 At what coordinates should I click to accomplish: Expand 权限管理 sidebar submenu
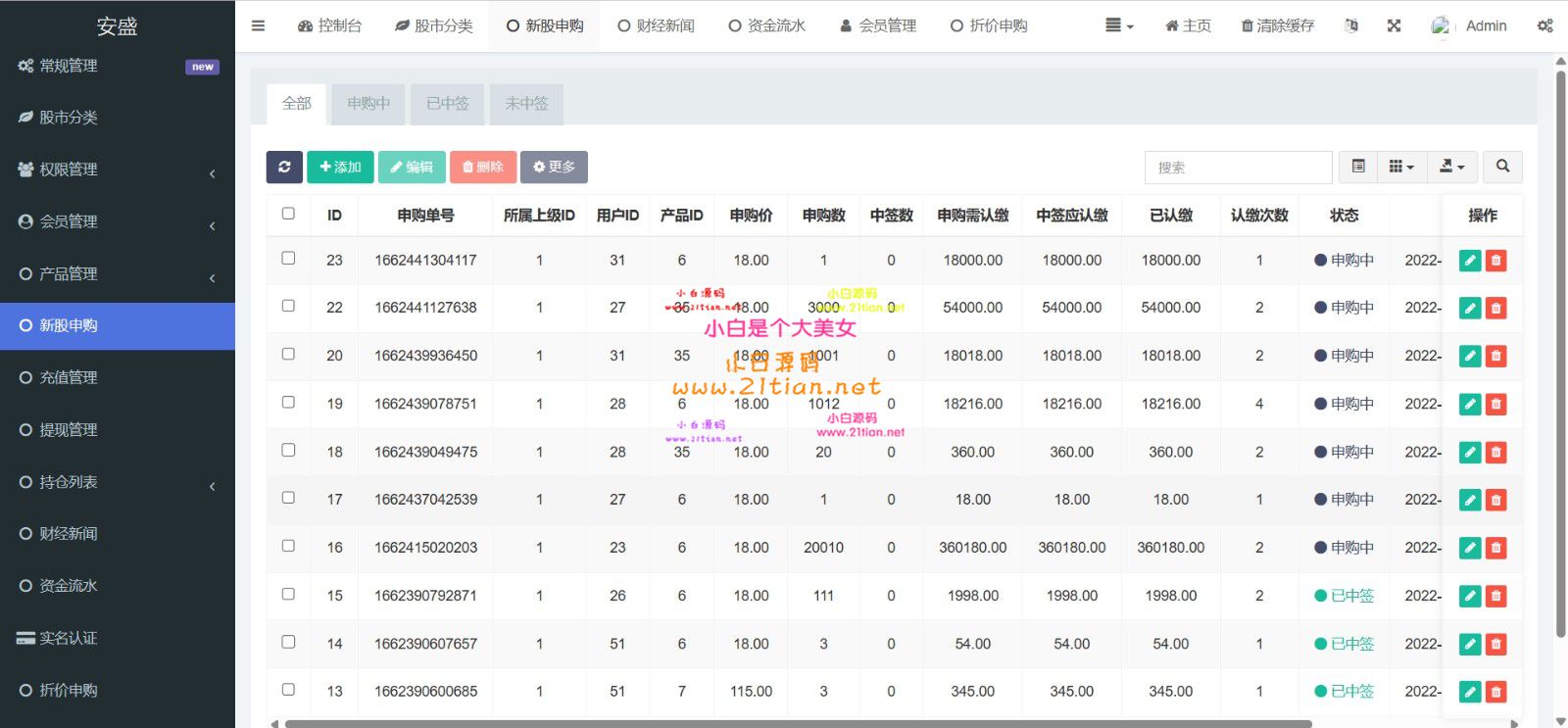[x=118, y=170]
